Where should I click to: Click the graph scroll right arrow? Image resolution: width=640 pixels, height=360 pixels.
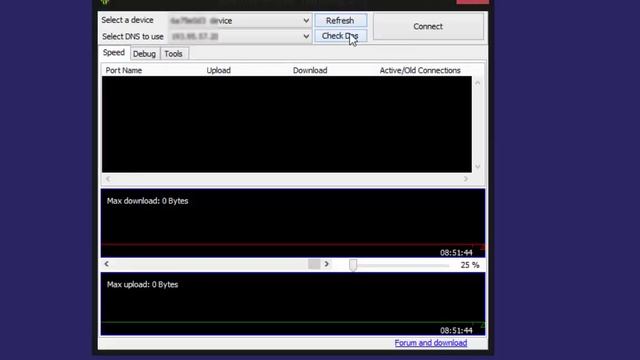click(327, 264)
